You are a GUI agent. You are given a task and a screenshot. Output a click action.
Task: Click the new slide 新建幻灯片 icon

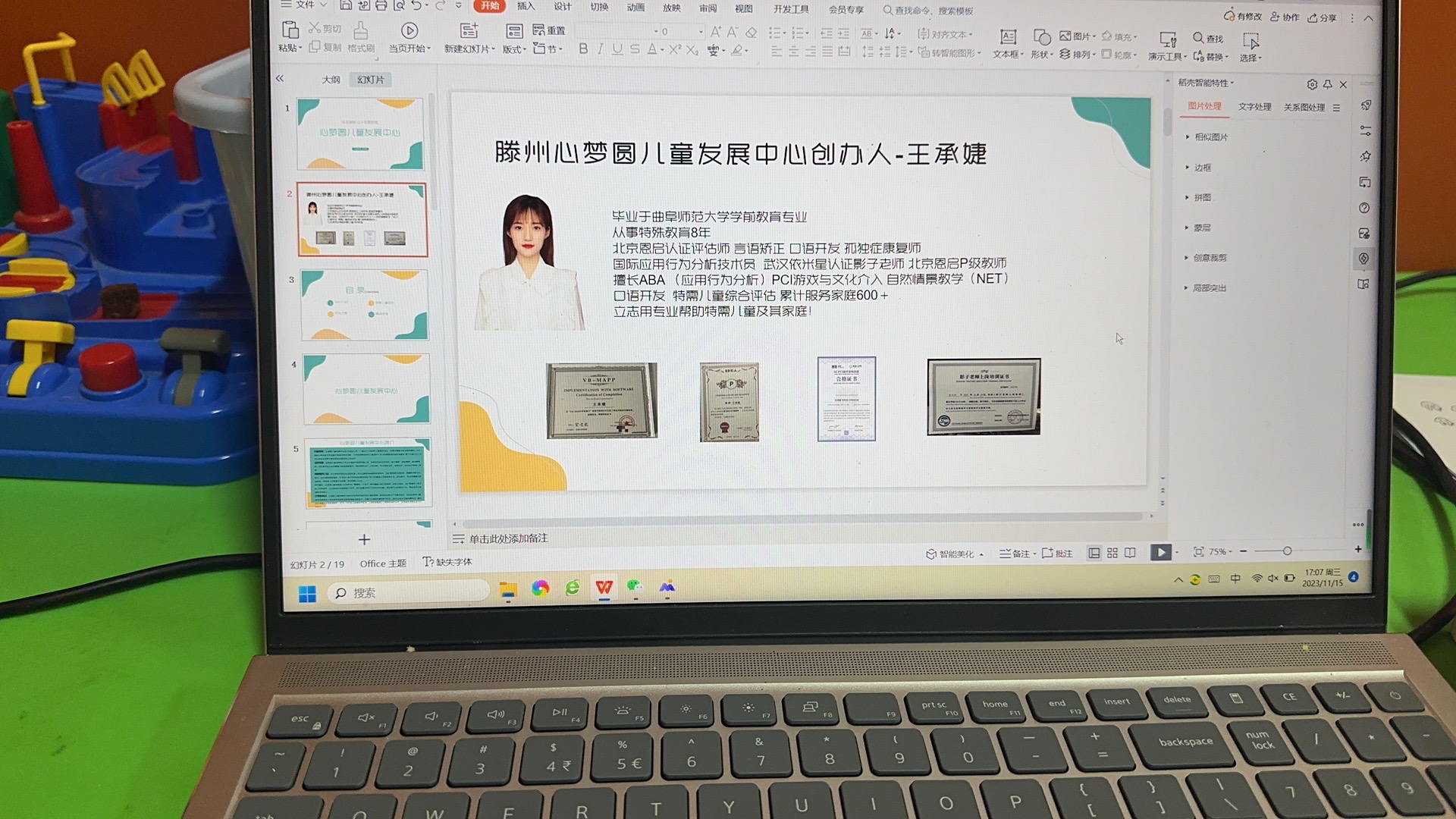469,32
